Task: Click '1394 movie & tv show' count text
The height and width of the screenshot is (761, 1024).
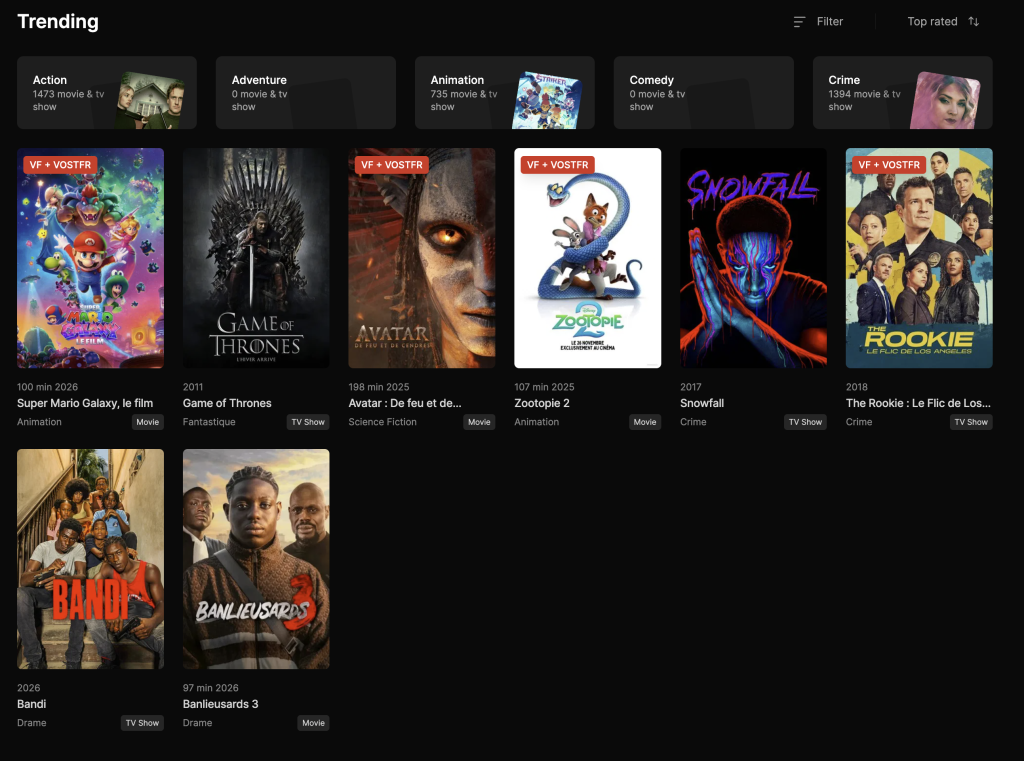Action: click(x=865, y=101)
